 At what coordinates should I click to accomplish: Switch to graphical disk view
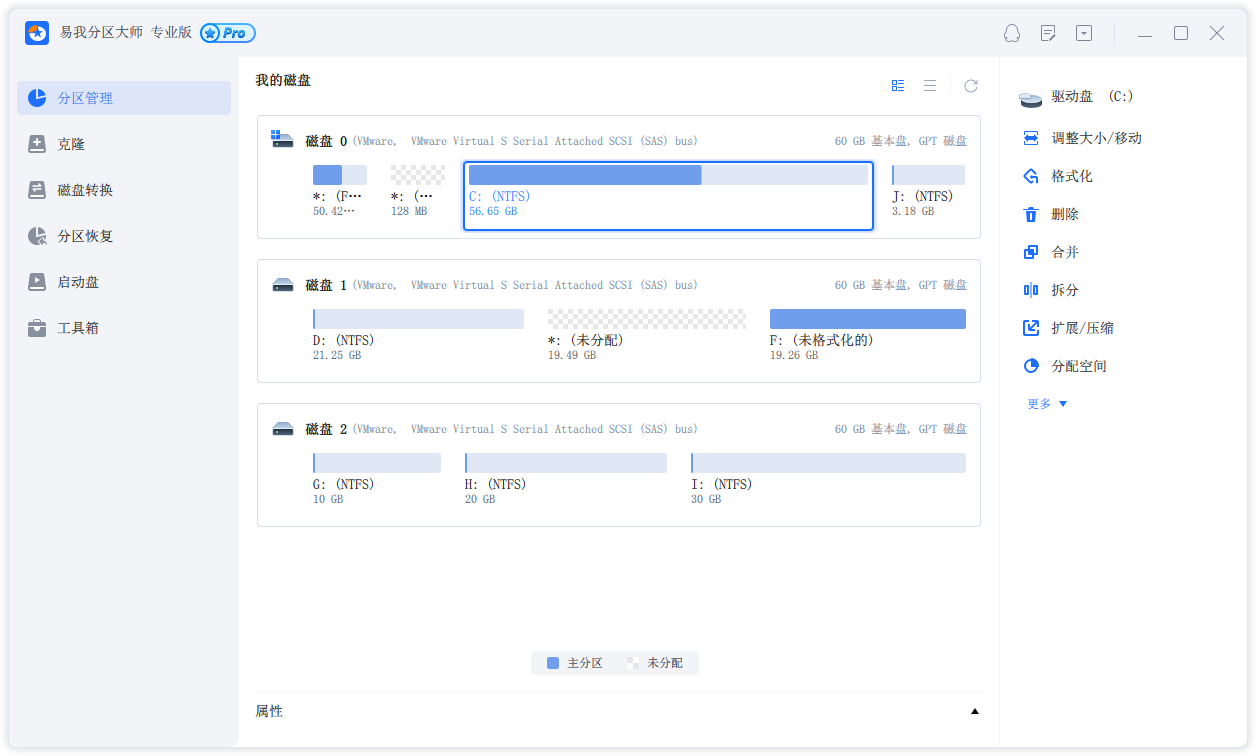click(898, 86)
